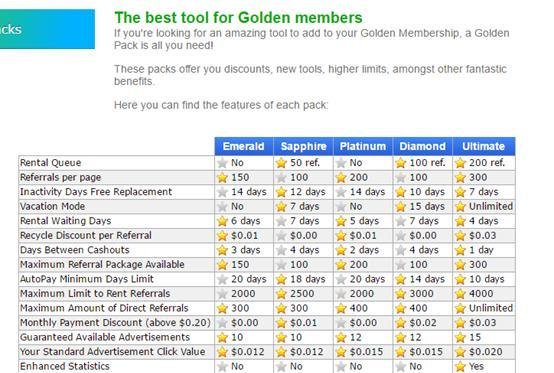Screen dimensions: 554x373
Task: Click the Guaranteed Available Advertisements label
Action: coord(105,337)
